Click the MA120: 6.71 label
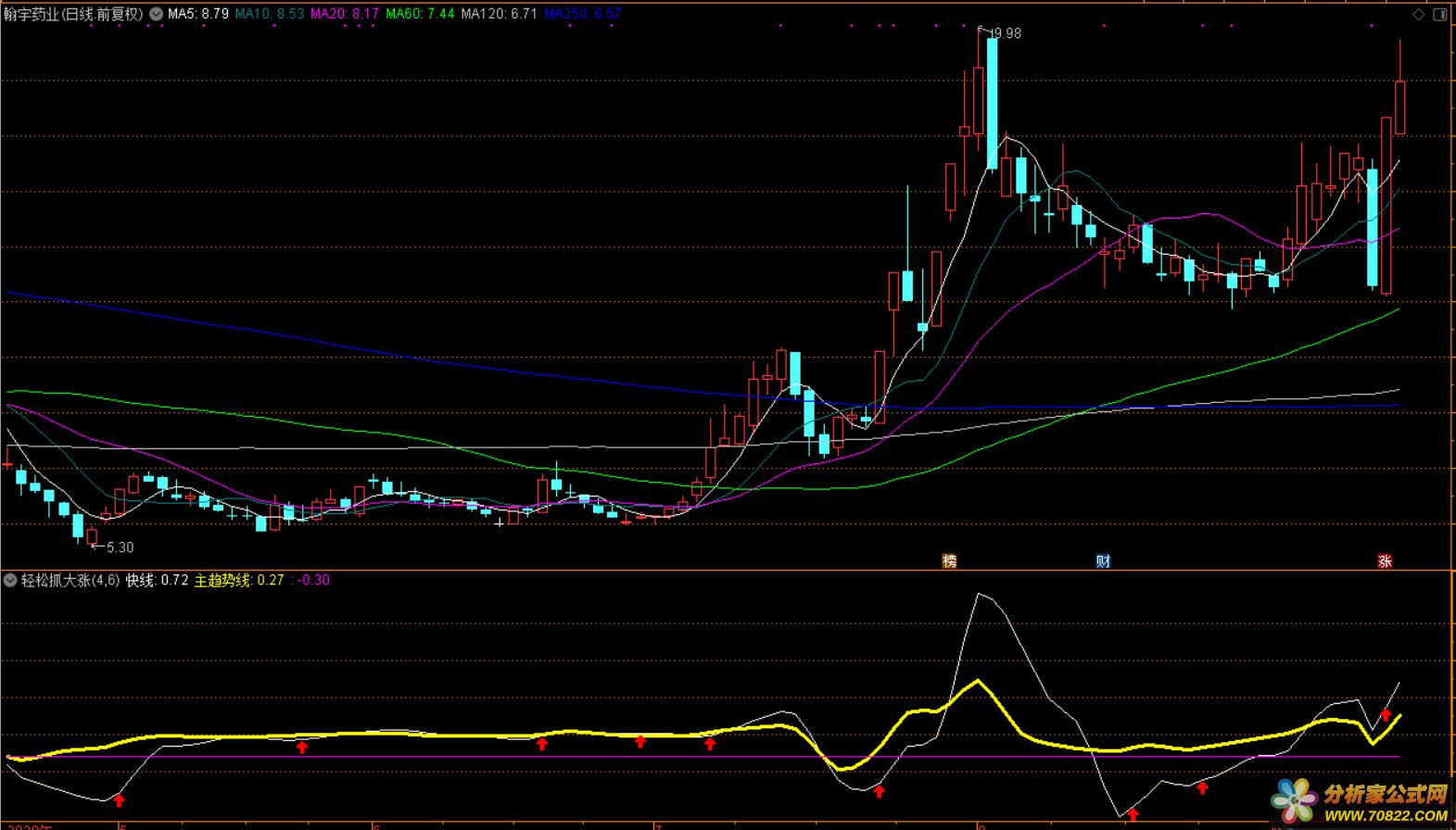The height and width of the screenshot is (830, 1456). point(499,14)
